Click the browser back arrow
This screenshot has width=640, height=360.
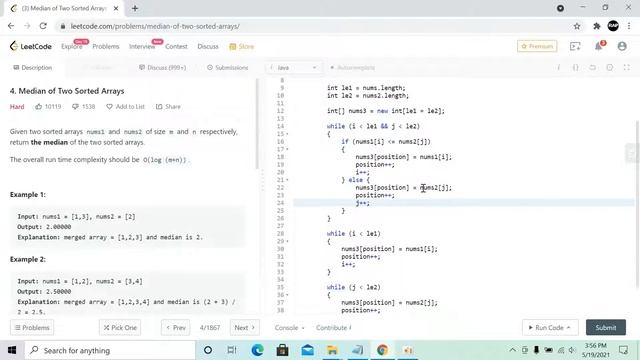(11, 26)
